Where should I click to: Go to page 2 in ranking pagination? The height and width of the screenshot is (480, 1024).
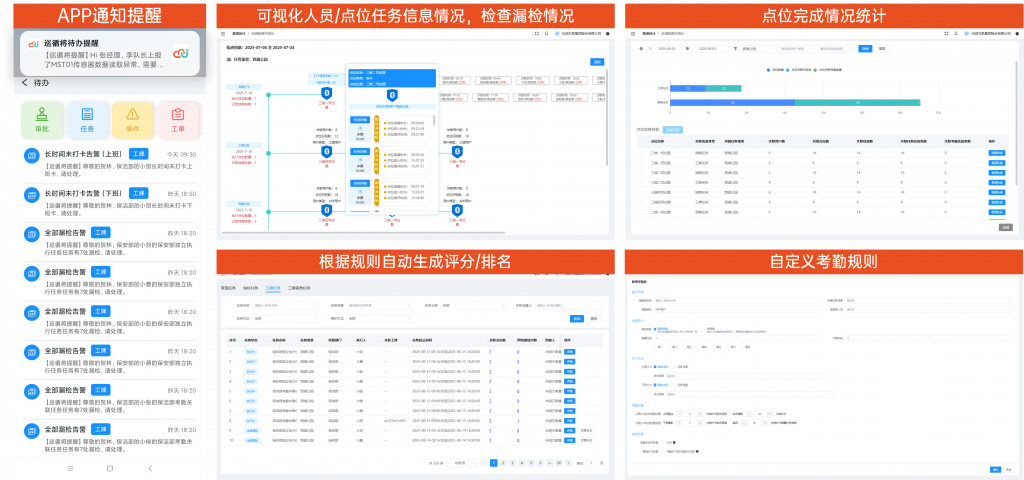pos(503,463)
